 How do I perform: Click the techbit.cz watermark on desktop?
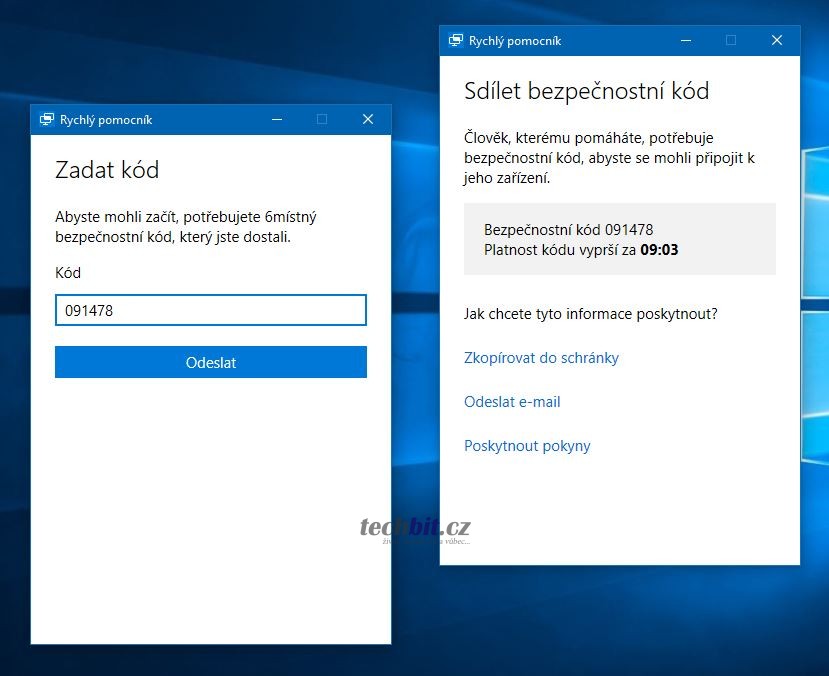[x=415, y=528]
